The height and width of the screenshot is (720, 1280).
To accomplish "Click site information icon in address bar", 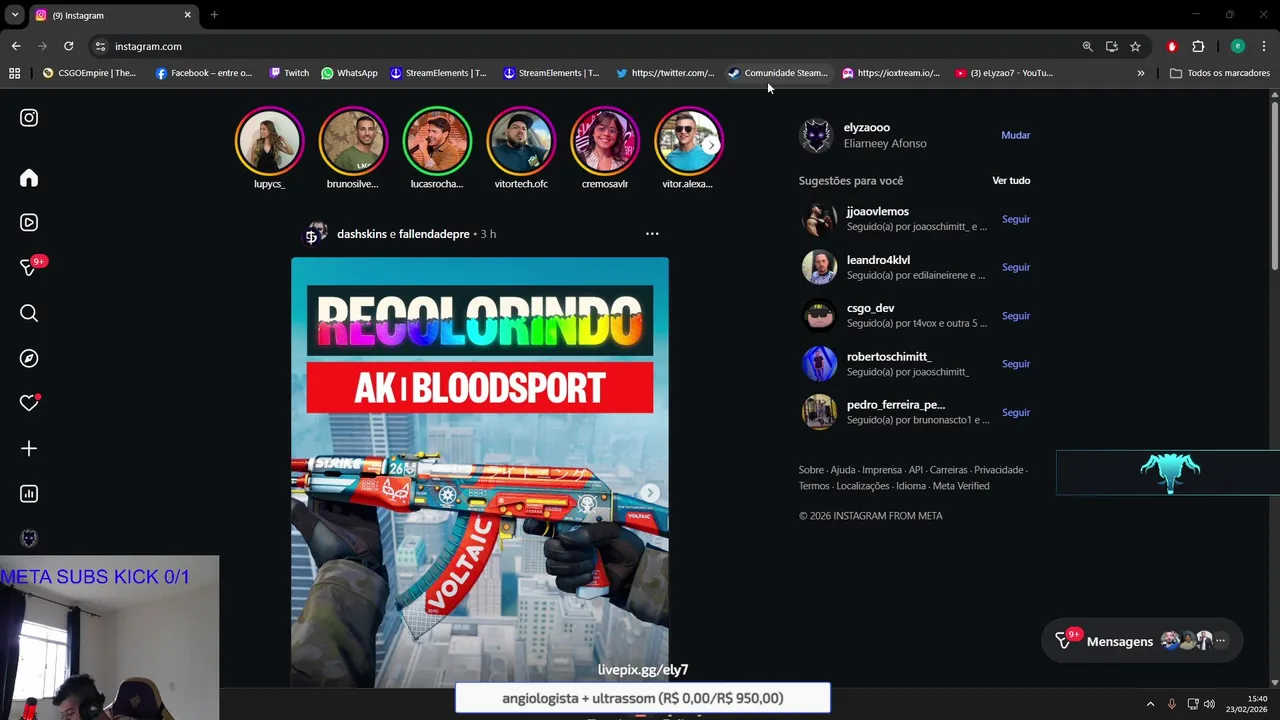I will (x=100, y=46).
